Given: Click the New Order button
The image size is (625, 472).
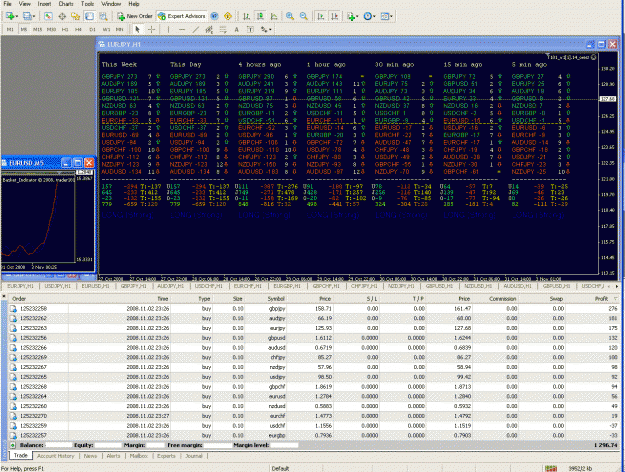Looking at the screenshot, I should (x=135, y=16).
